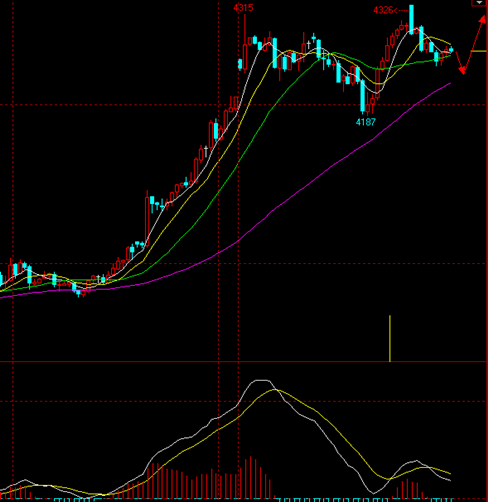Viewport: 488px width, 502px height.
Task: Select the latest cyan candlestick at the chart's right end
Action: tap(451, 50)
